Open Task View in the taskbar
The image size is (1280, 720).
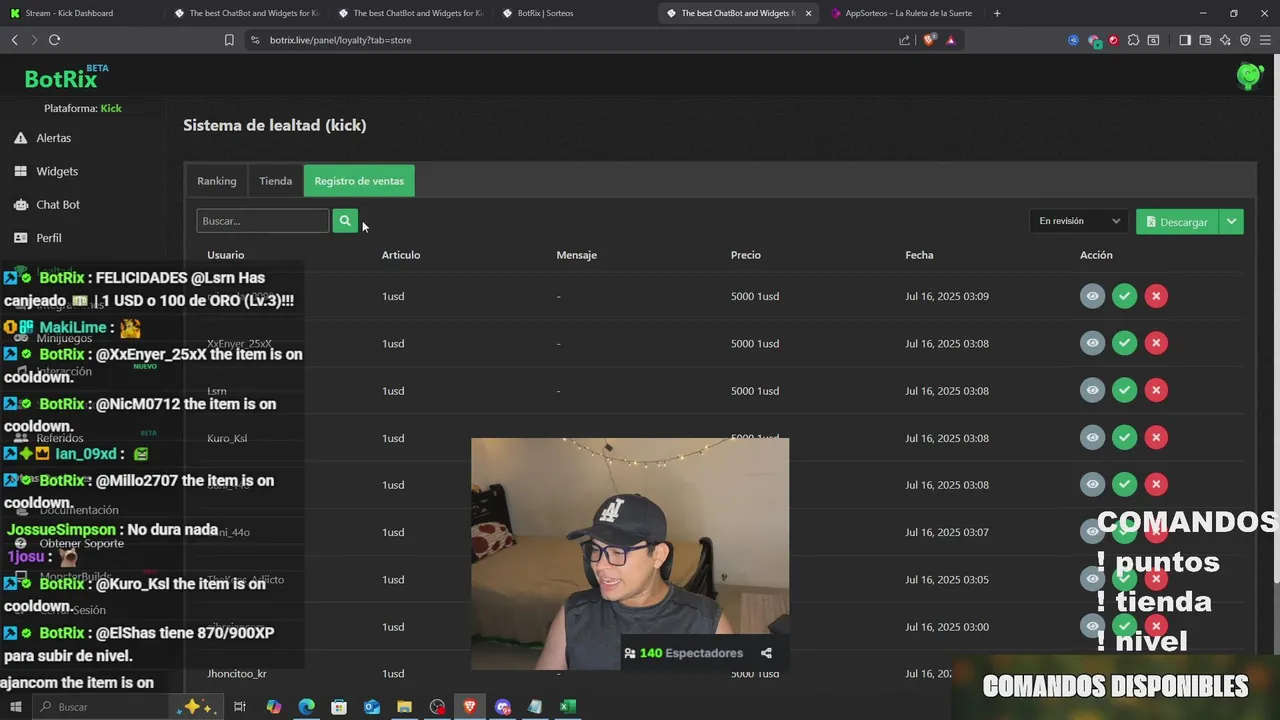tap(240, 707)
